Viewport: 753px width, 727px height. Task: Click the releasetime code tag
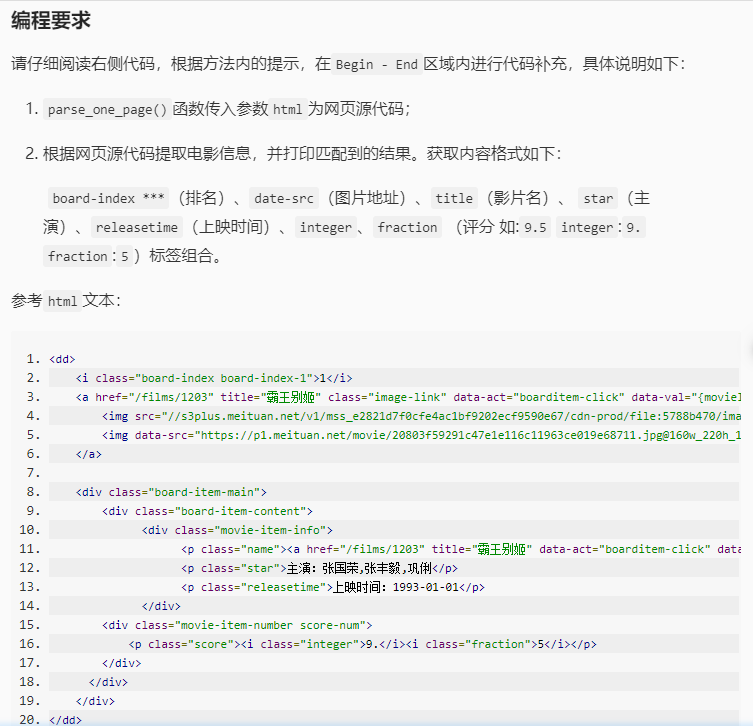tap(137, 227)
